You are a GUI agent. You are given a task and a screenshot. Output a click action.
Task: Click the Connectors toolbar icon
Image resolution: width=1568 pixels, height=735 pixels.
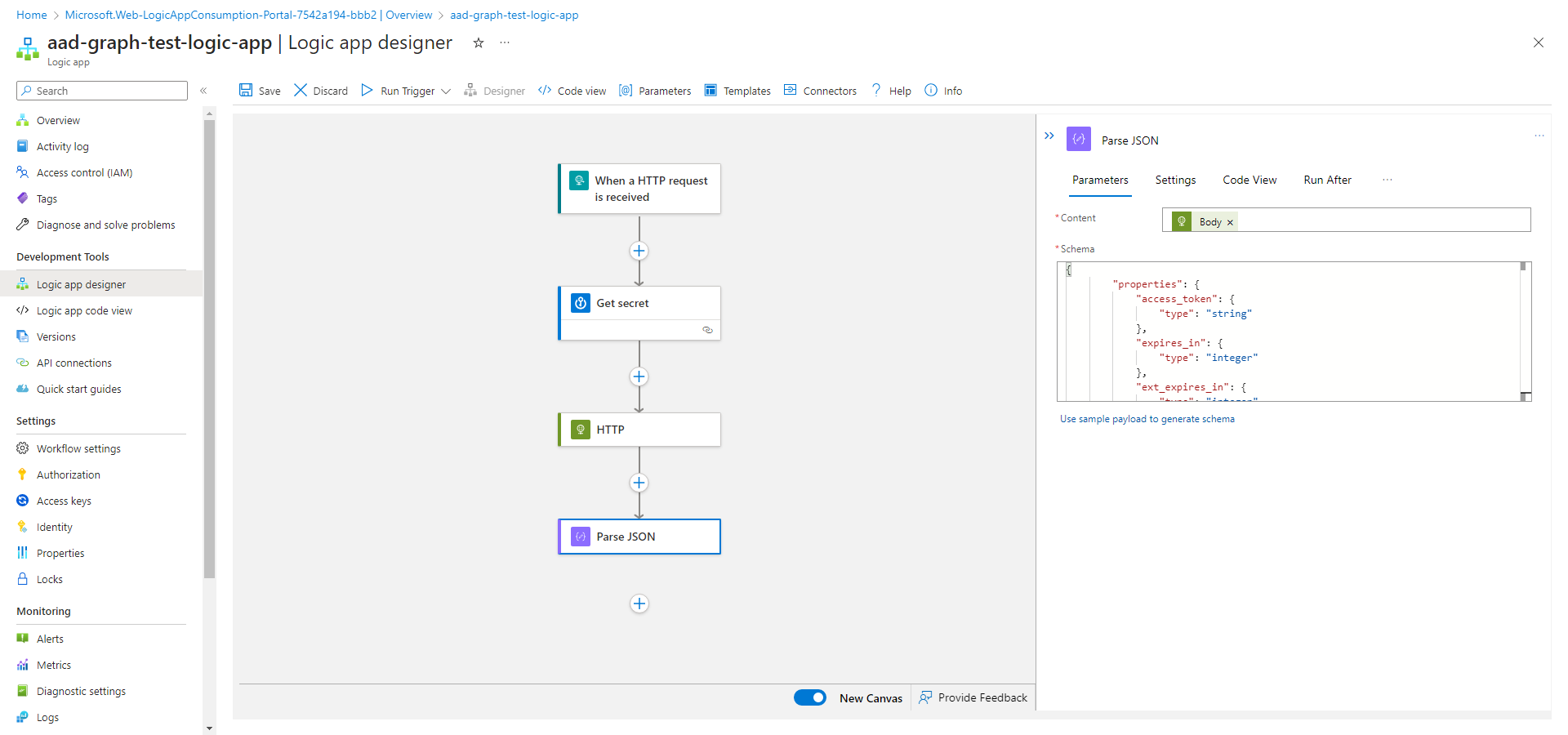791,91
